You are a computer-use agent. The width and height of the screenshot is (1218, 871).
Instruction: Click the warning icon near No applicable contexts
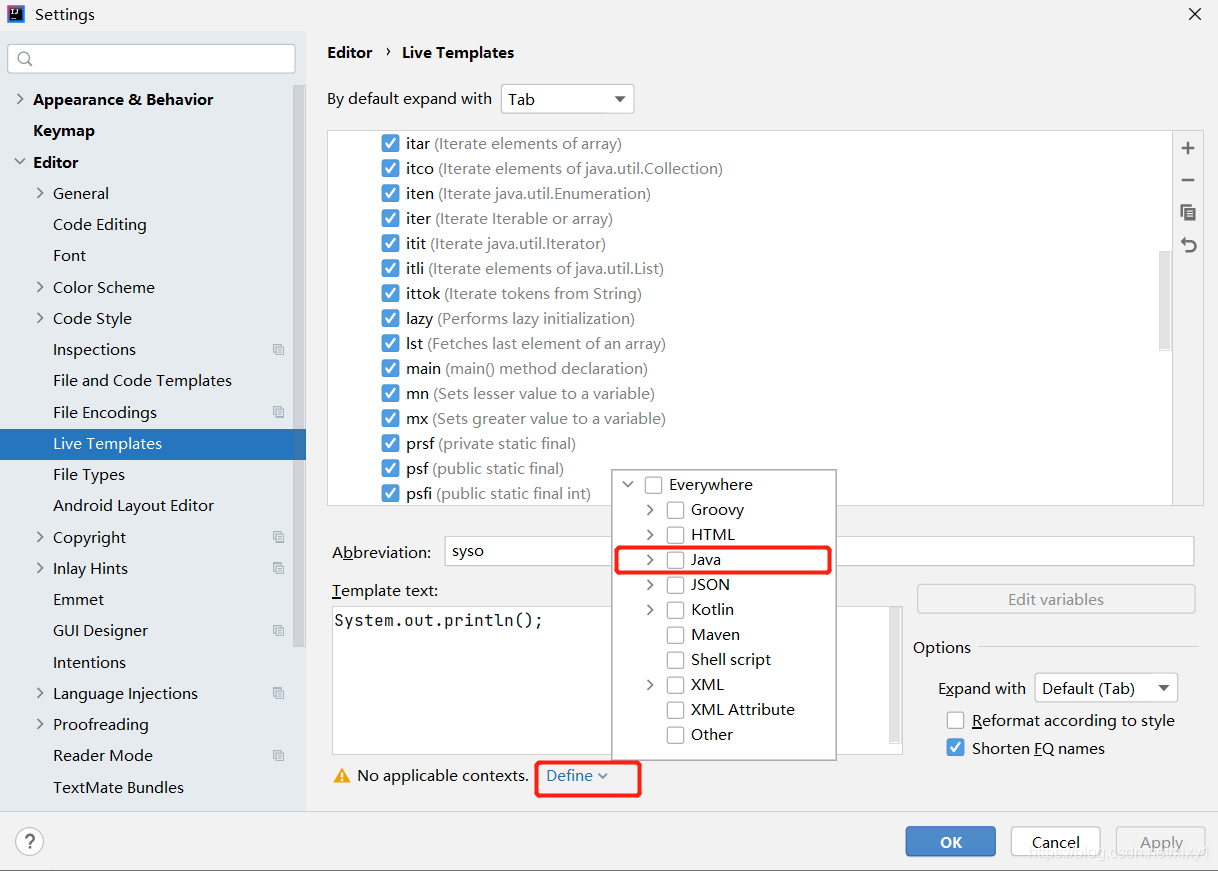342,775
